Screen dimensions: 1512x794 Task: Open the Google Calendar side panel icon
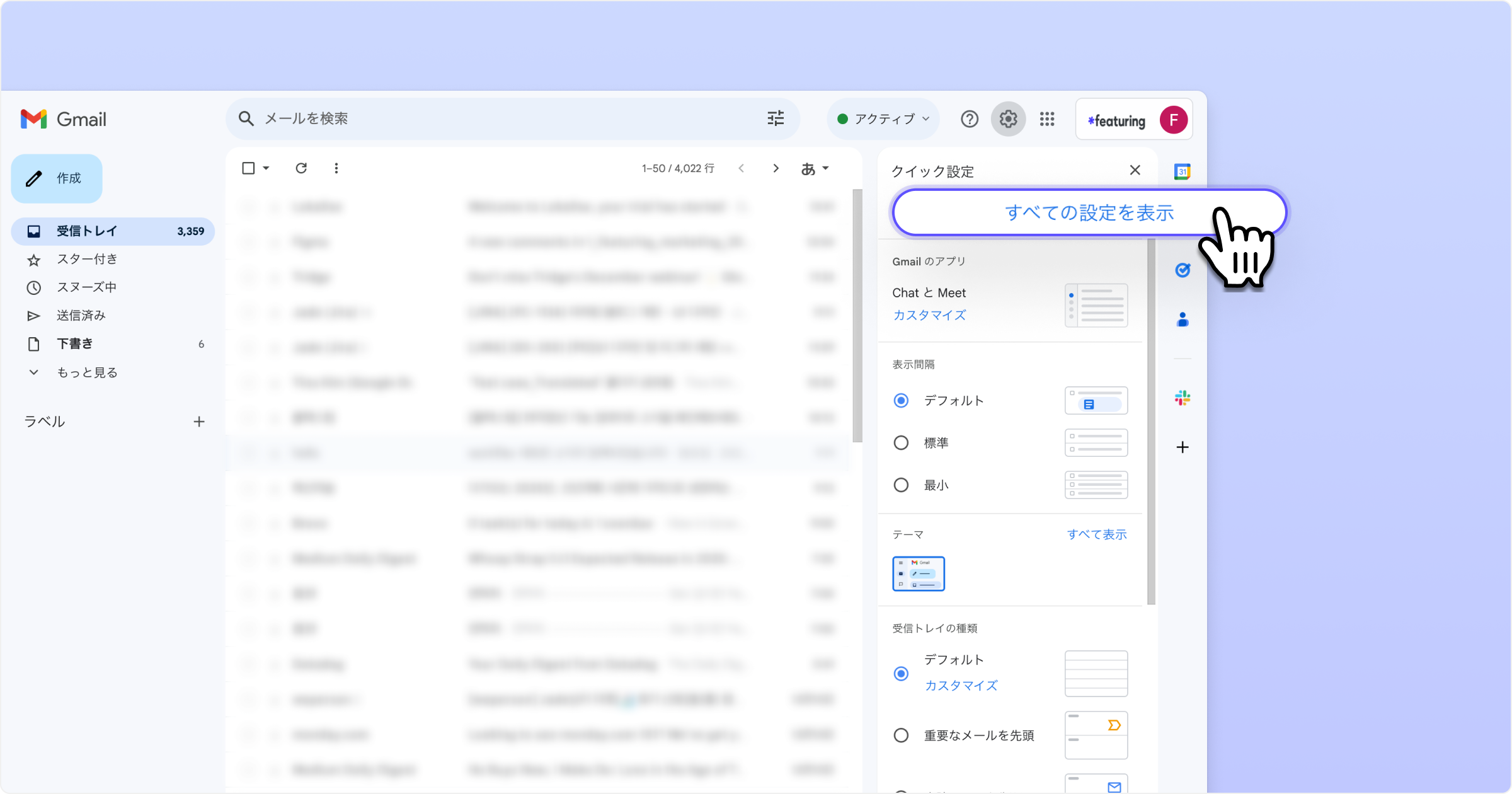[1183, 171]
